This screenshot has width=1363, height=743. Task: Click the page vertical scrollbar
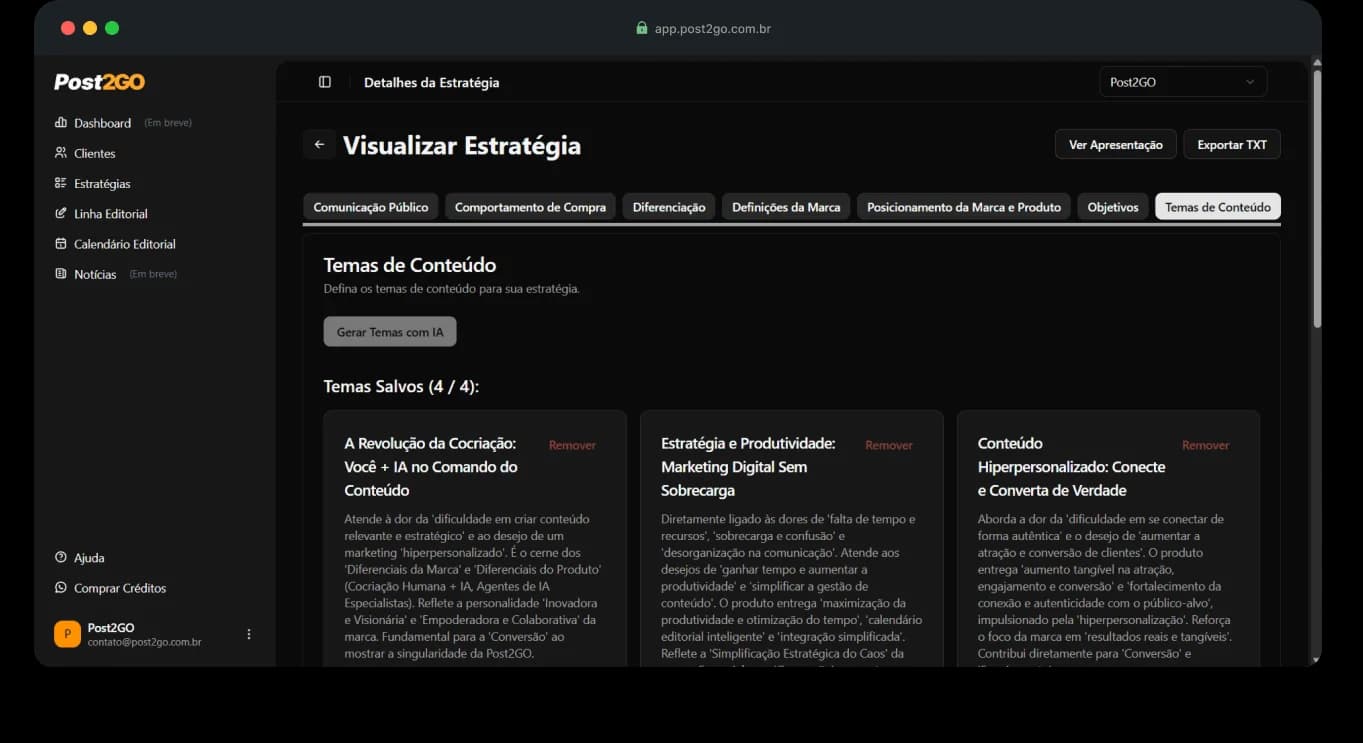1317,200
